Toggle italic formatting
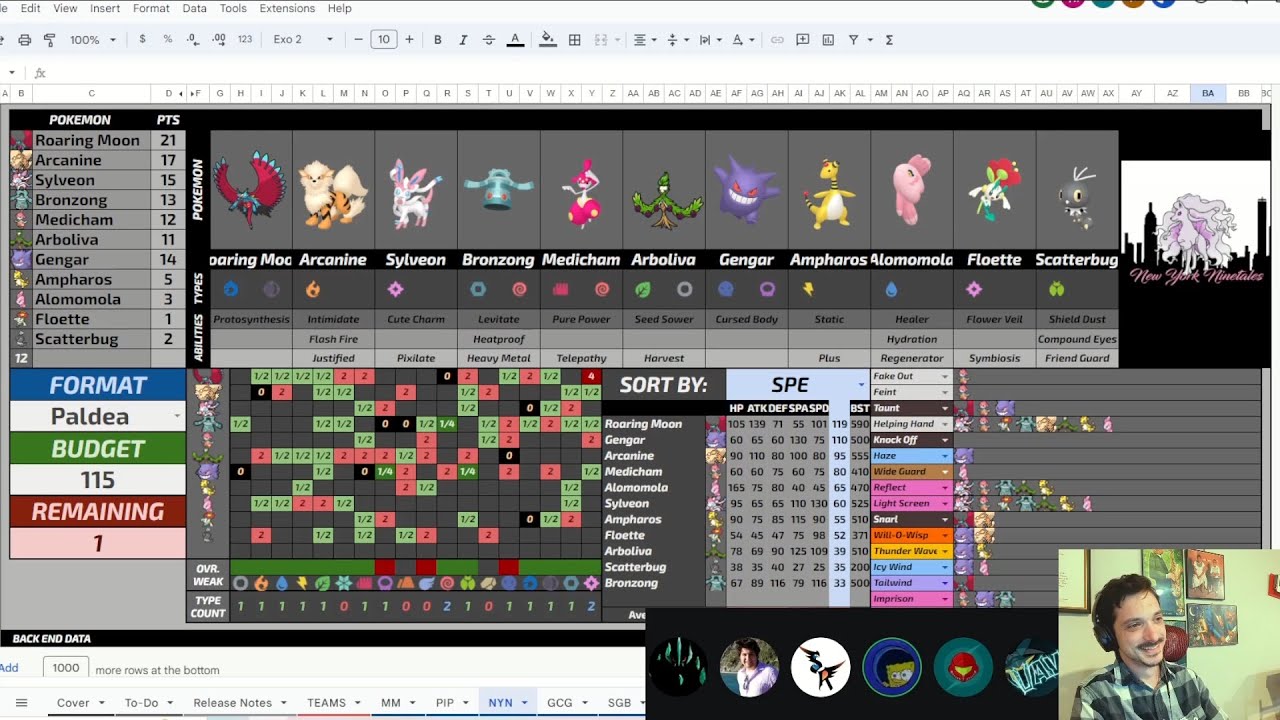Viewport: 1280px width, 720px height. pos(463,40)
